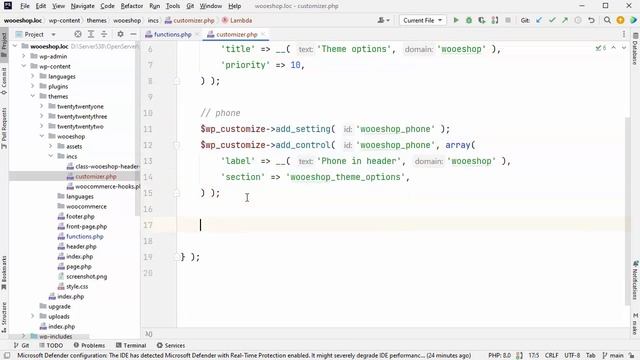Collapse all nodes in Project panel
The height and width of the screenshot is (360, 640).
[x=104, y=34]
